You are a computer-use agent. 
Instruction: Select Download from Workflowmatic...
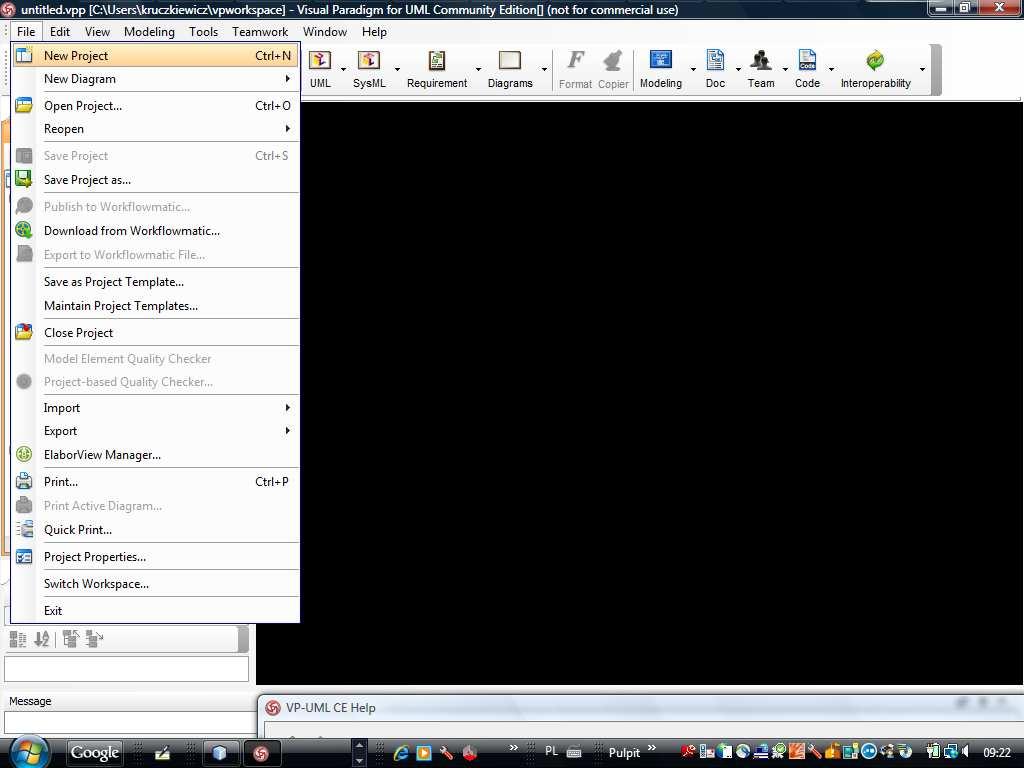[155, 231]
